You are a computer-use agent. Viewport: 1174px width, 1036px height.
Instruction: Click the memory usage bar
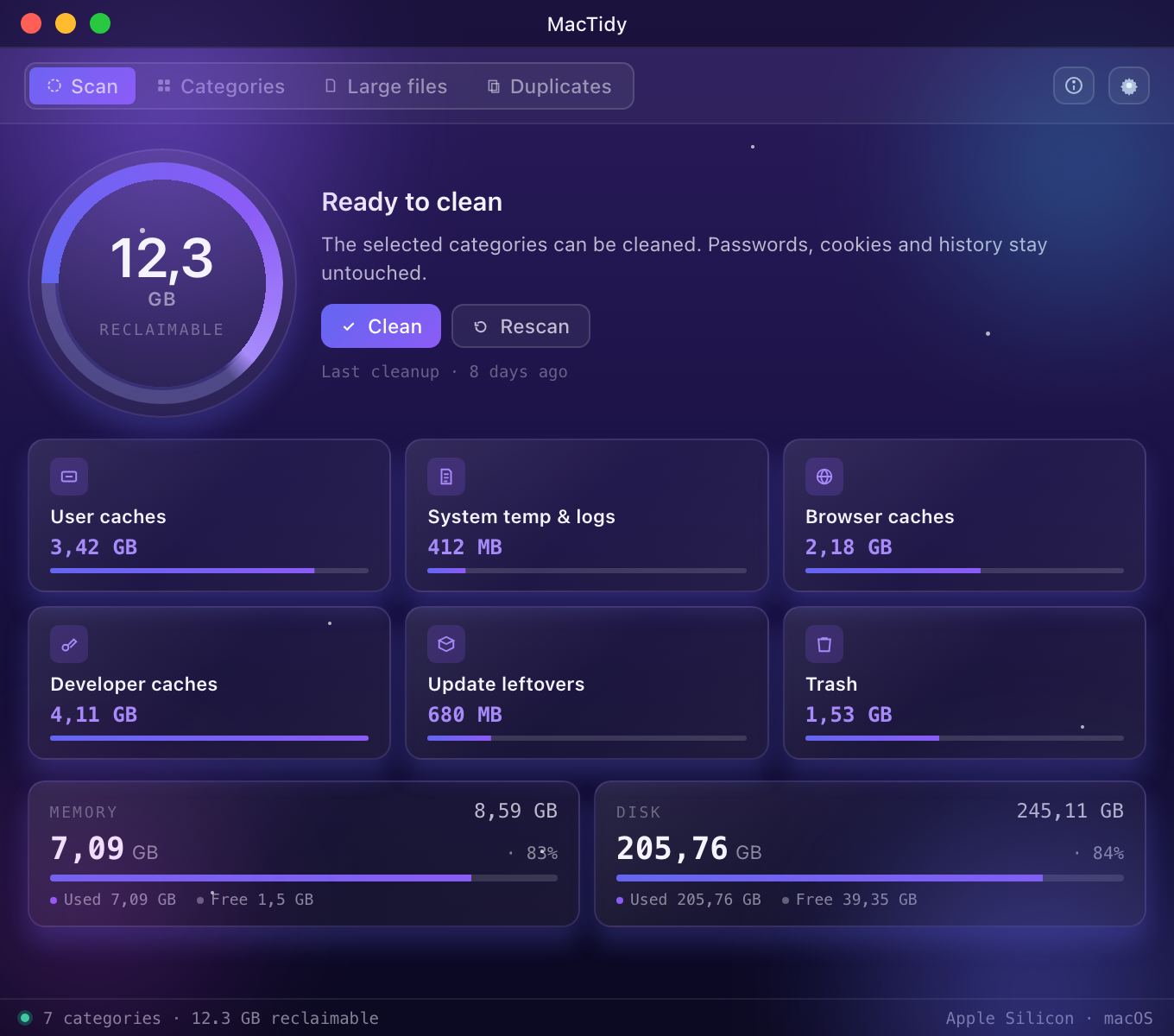(304, 878)
